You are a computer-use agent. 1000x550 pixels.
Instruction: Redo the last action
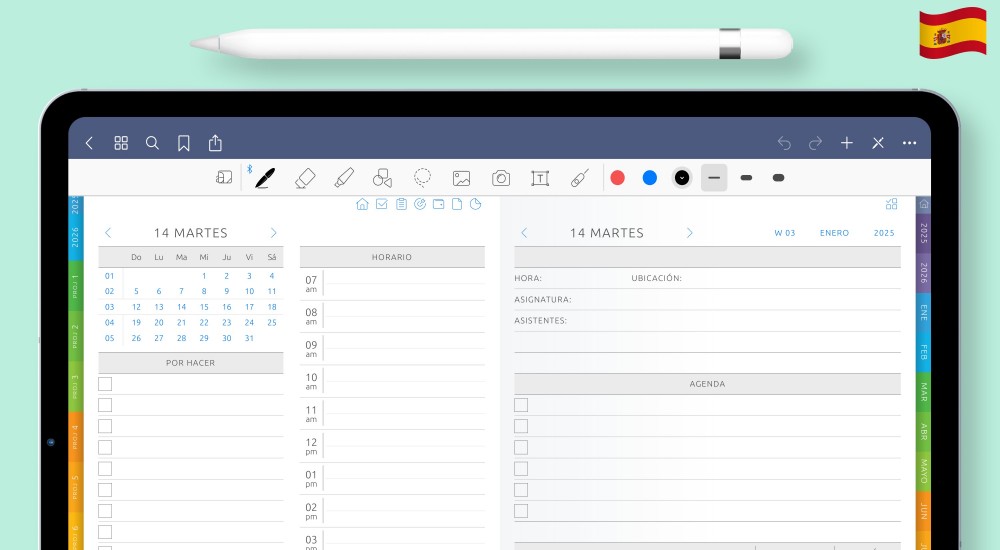pyautogui.click(x=815, y=143)
